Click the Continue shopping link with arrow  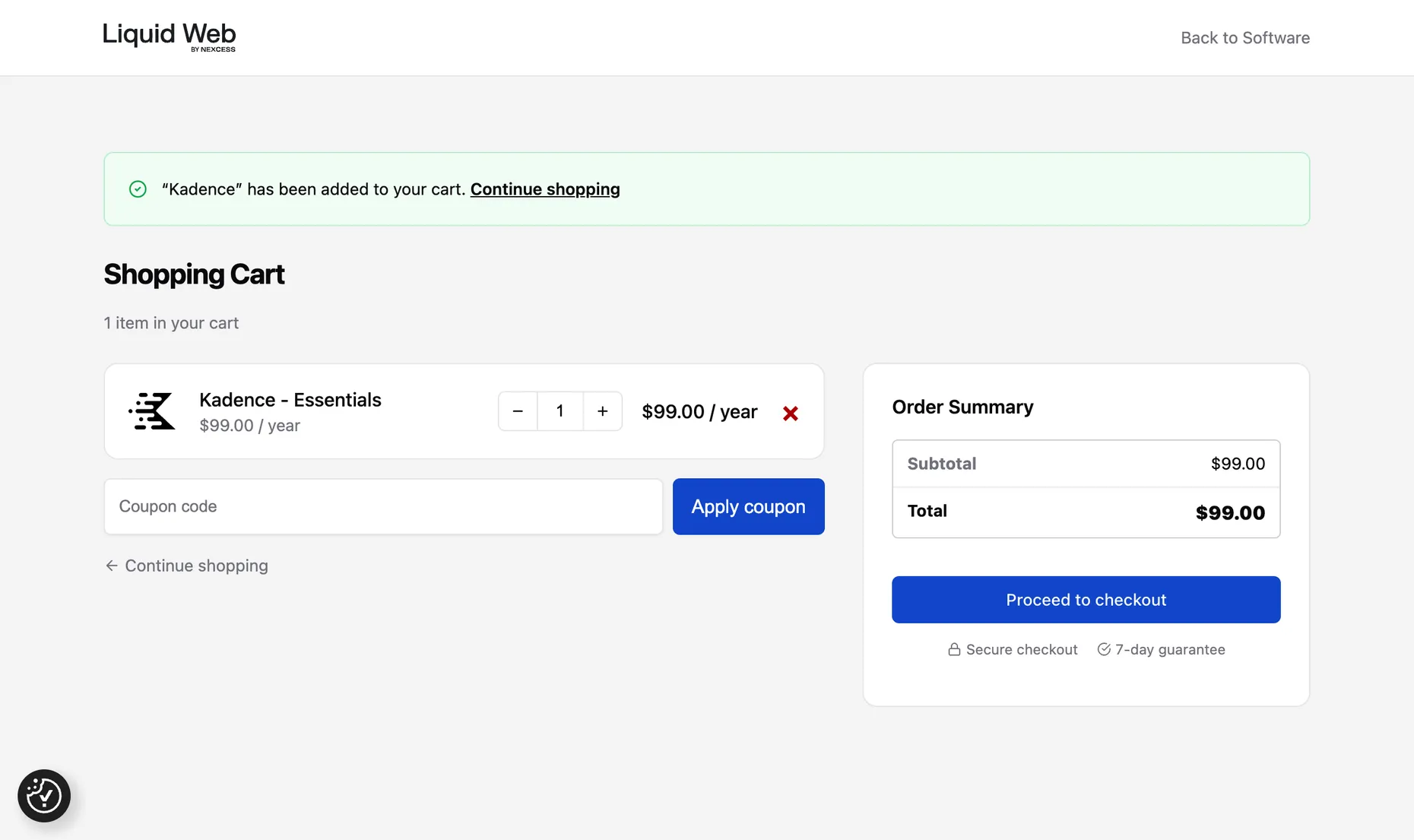pos(186,566)
